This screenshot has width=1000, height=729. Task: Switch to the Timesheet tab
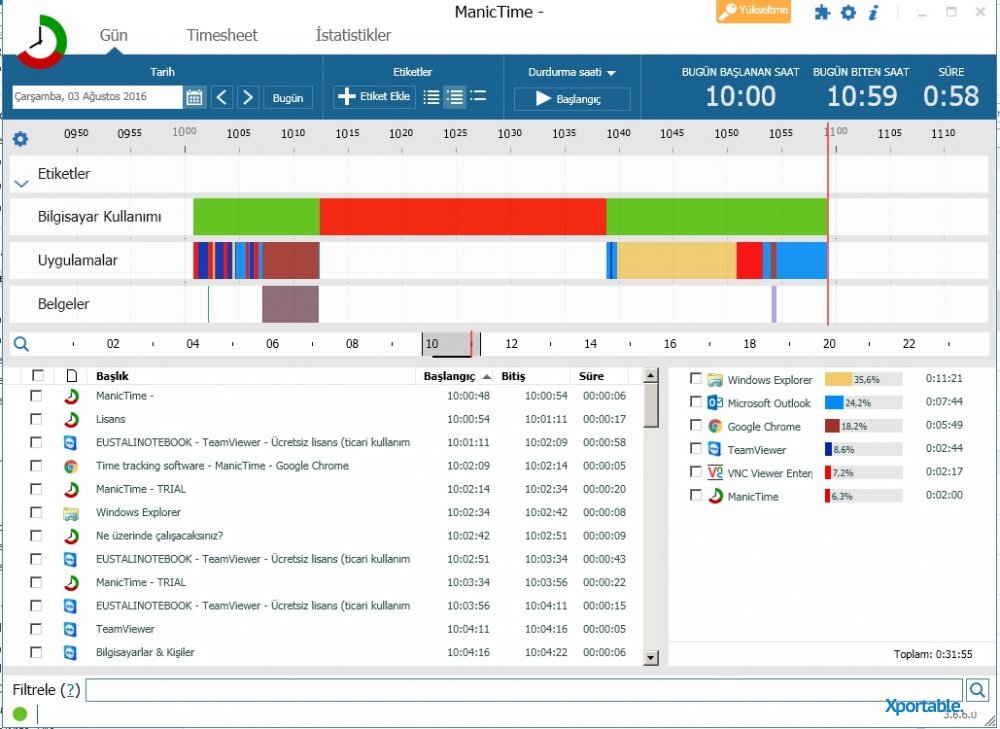(222, 35)
